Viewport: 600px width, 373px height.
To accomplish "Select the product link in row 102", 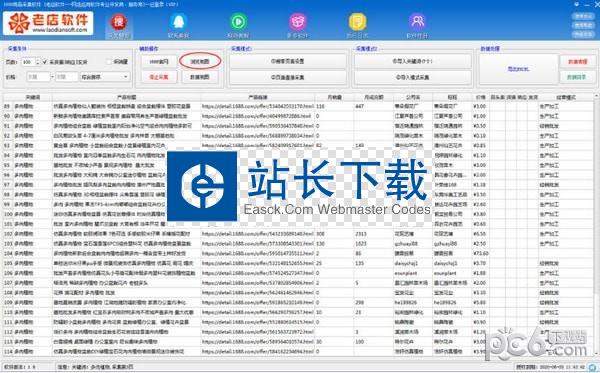I will coord(258,234).
